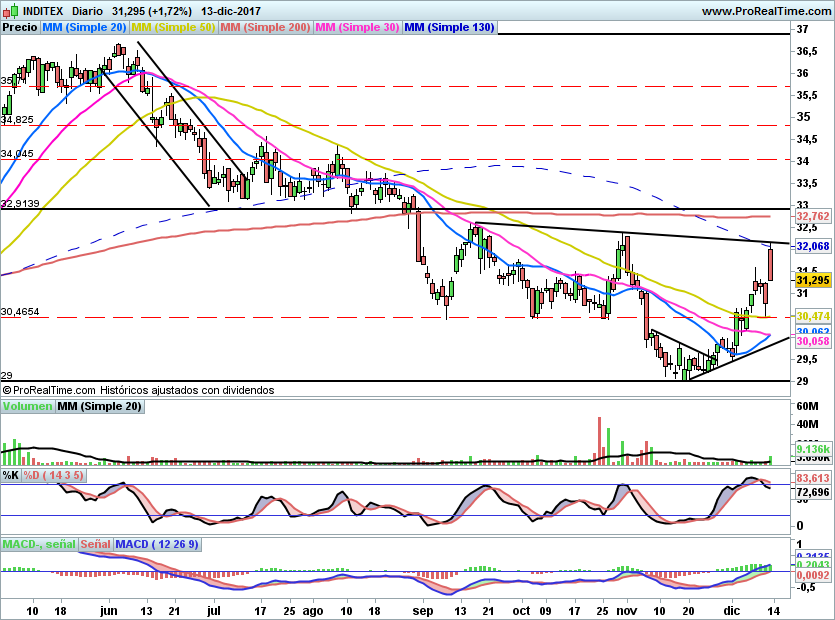Click the 0,0092 MACD value tag
835x620 pixels.
(813, 575)
